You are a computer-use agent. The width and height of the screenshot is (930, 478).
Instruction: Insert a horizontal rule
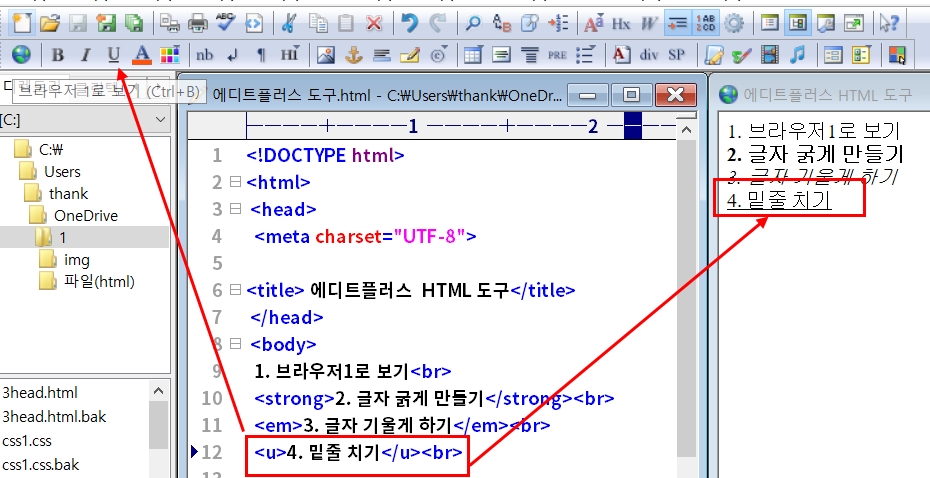click(382, 55)
